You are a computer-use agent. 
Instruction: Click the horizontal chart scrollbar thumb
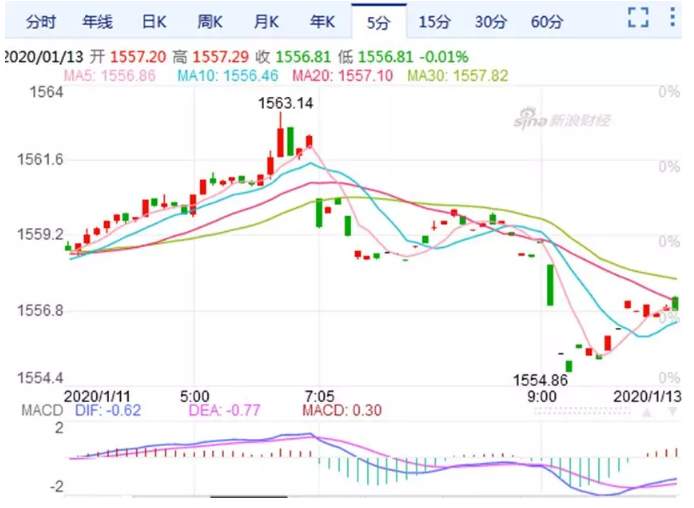(249, 498)
